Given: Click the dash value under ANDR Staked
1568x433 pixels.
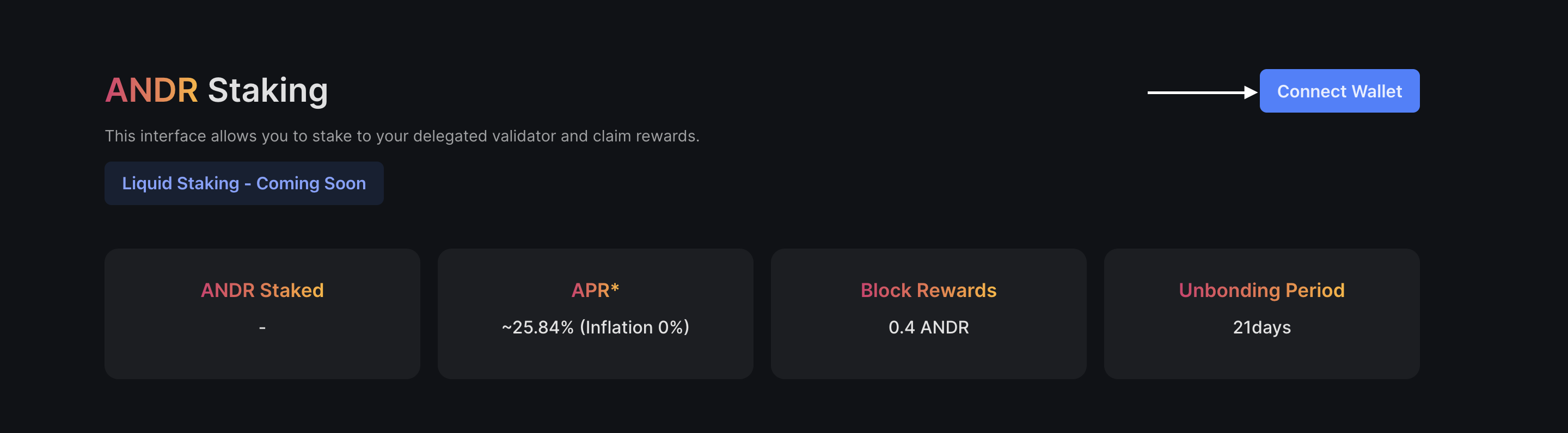Looking at the screenshot, I should click(x=262, y=328).
